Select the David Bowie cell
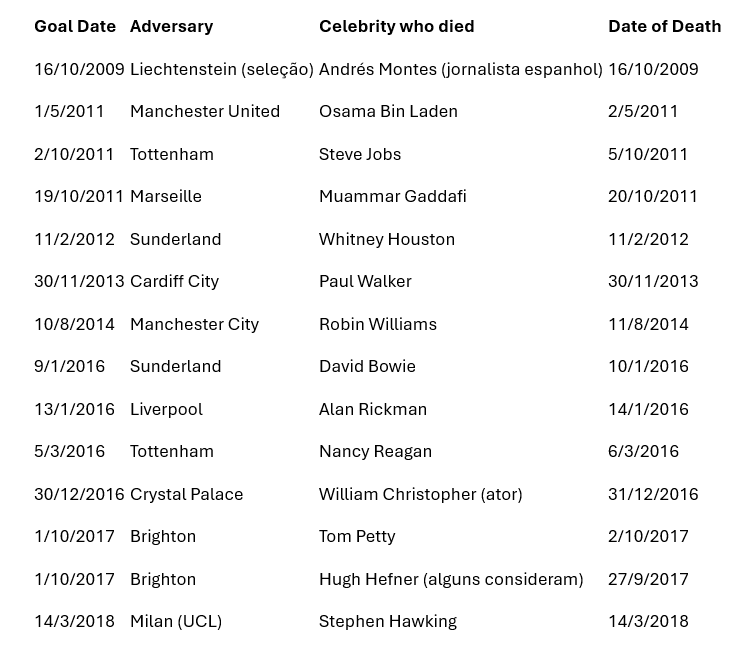The height and width of the screenshot is (645, 730). (x=367, y=367)
